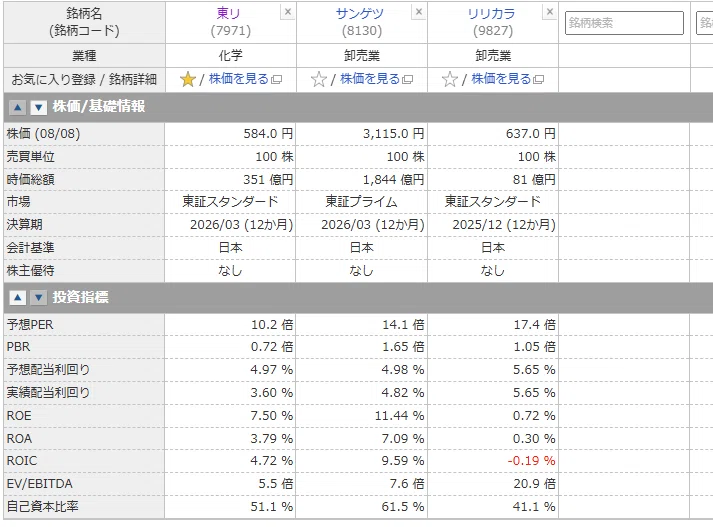Viewport: 713px width, 527px height.
Task: Select the ROA row label
Action: tap(19, 439)
